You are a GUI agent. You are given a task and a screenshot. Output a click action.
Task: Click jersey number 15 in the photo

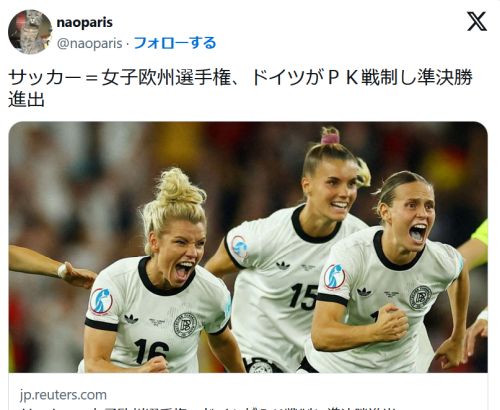coord(303,296)
